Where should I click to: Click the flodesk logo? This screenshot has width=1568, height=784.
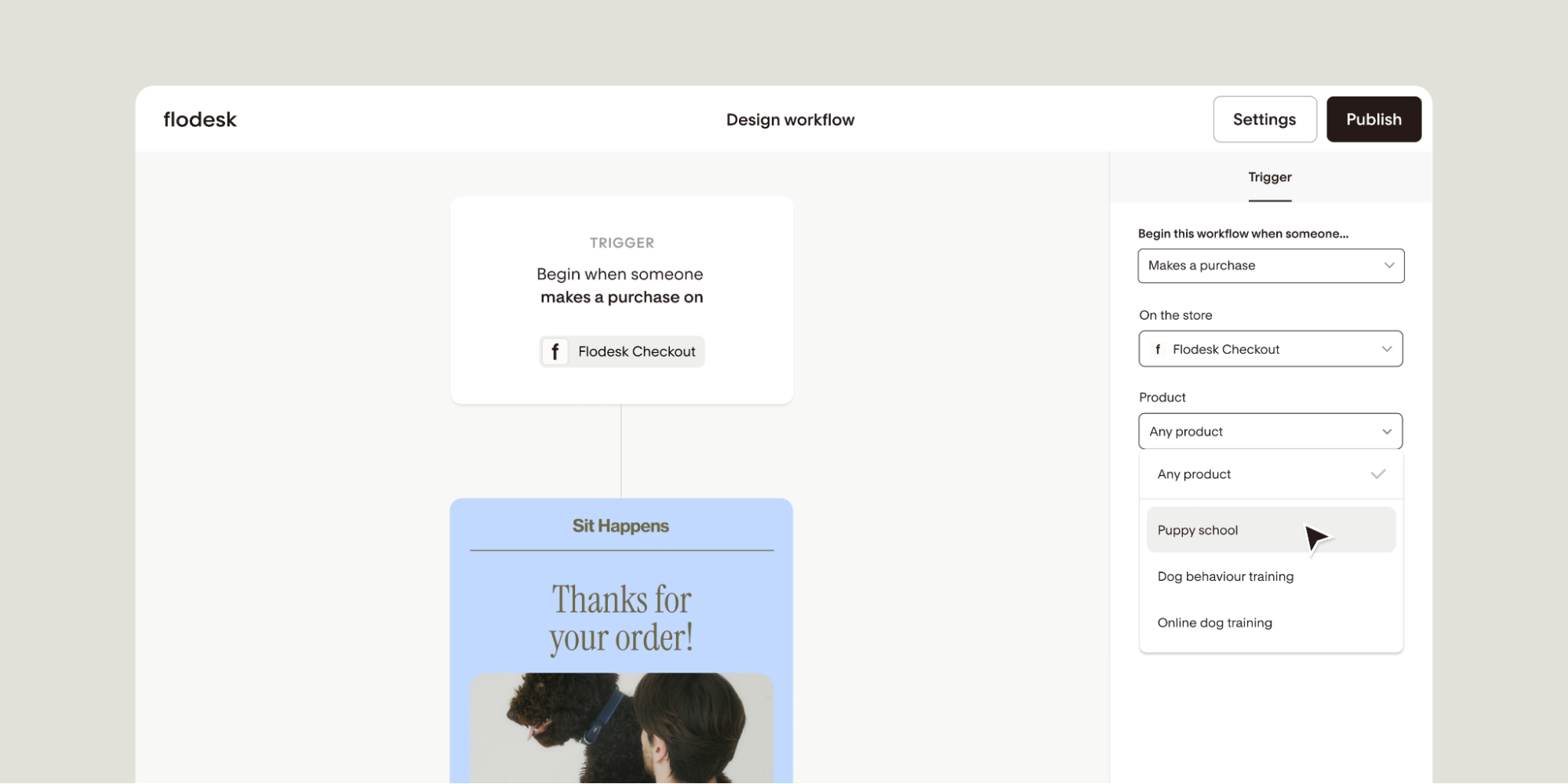pyautogui.click(x=200, y=119)
